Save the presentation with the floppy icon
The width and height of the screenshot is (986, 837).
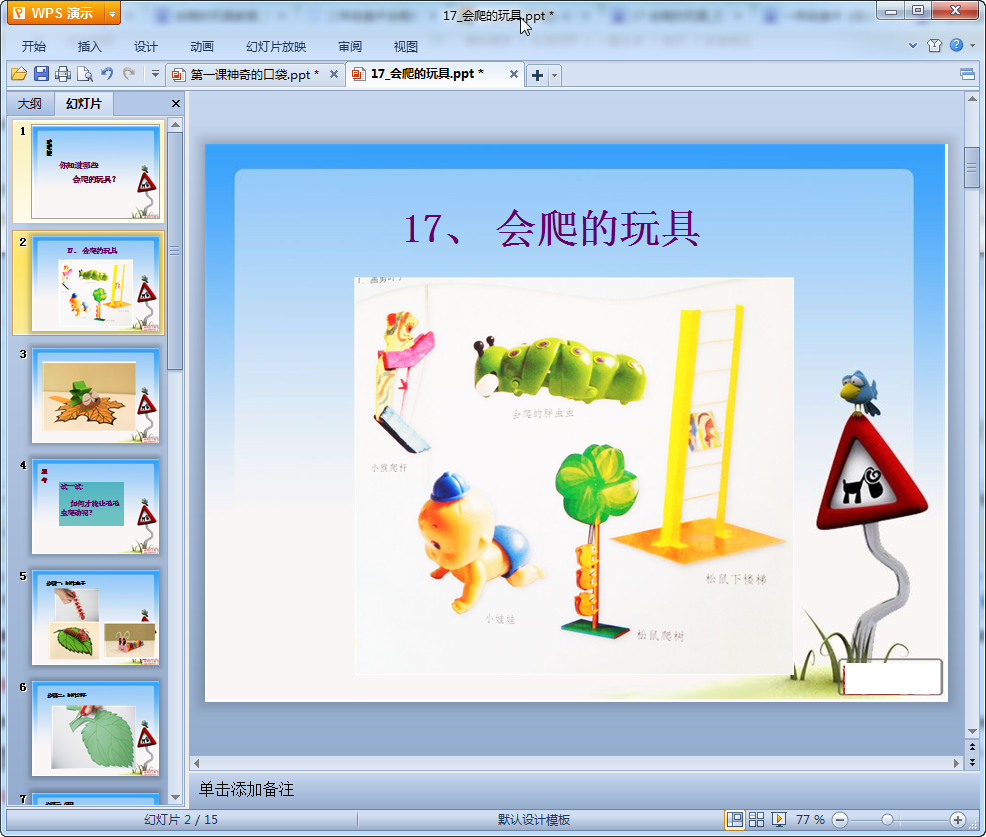coord(41,74)
